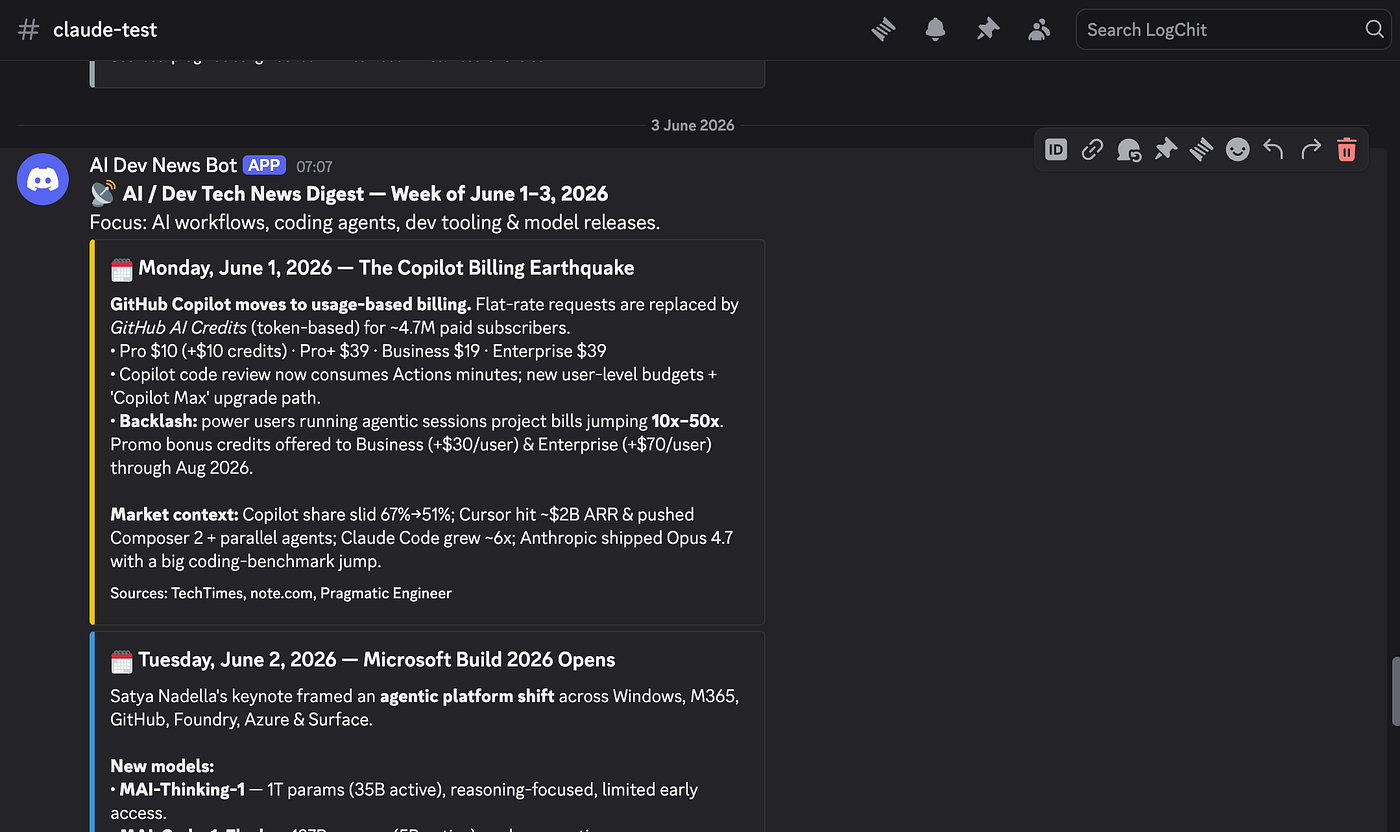
Task: Click the chat scrollbar thumb
Action: [1394, 691]
